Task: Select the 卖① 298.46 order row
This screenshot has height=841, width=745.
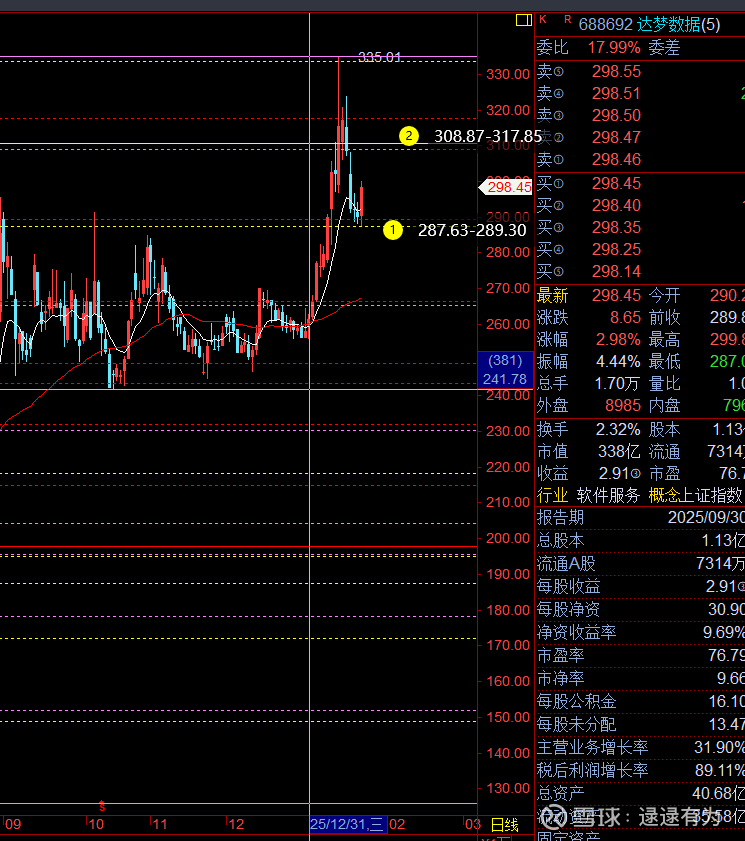Action: click(640, 159)
